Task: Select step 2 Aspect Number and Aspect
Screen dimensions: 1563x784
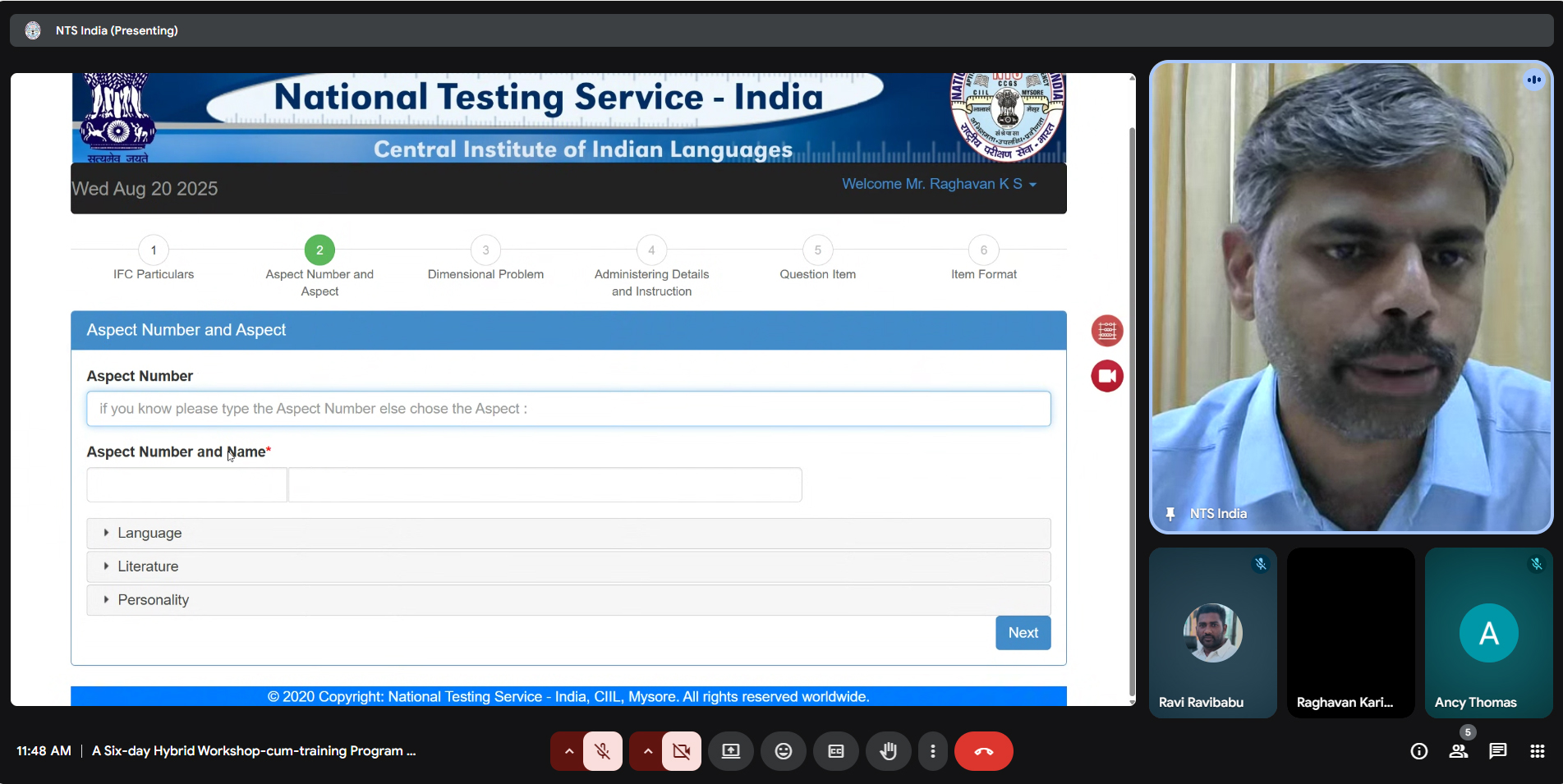Action: [x=319, y=250]
